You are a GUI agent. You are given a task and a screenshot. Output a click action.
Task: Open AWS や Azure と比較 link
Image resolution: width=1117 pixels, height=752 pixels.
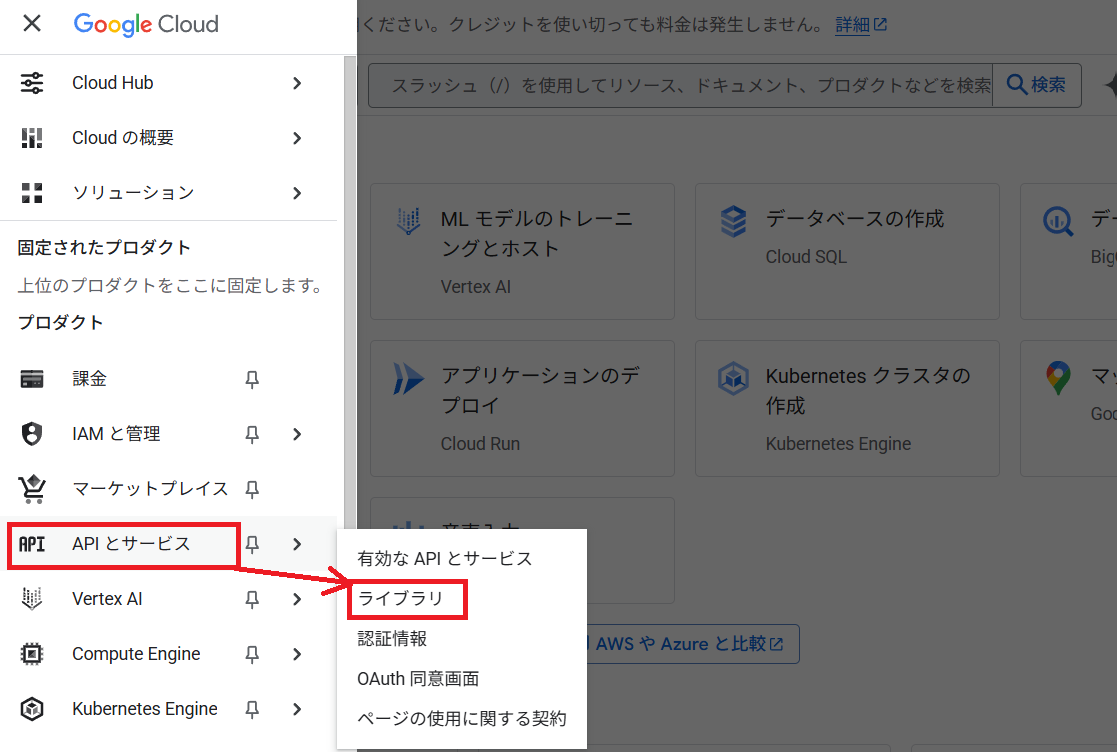[x=691, y=644]
